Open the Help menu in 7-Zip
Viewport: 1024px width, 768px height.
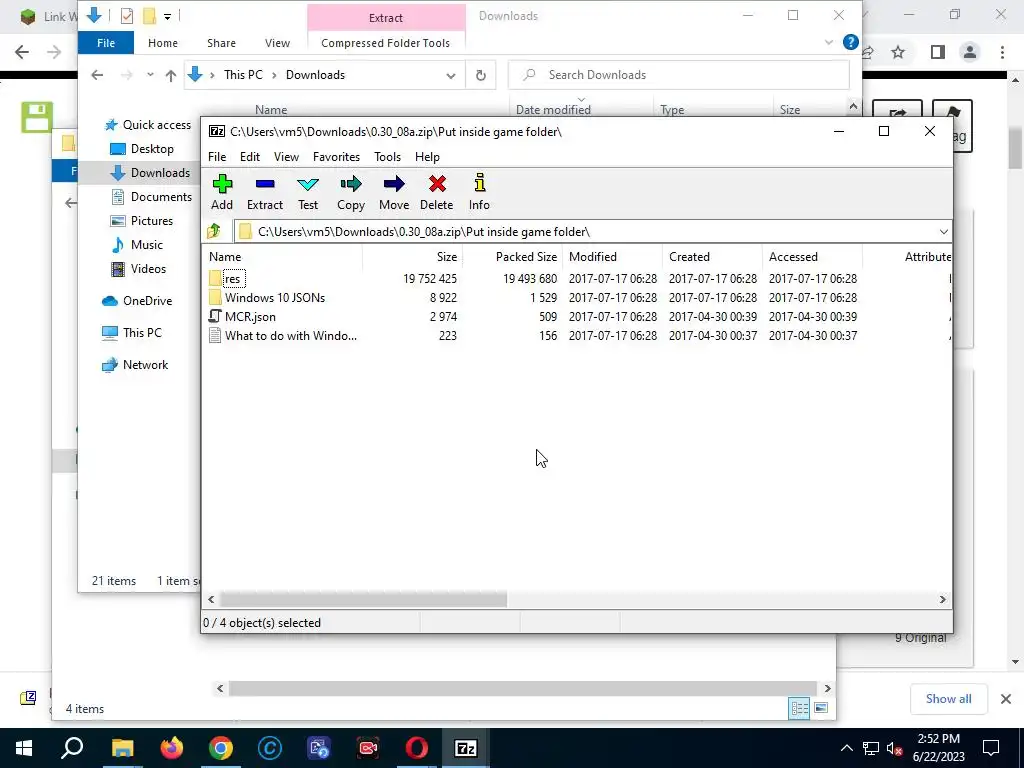(427, 157)
